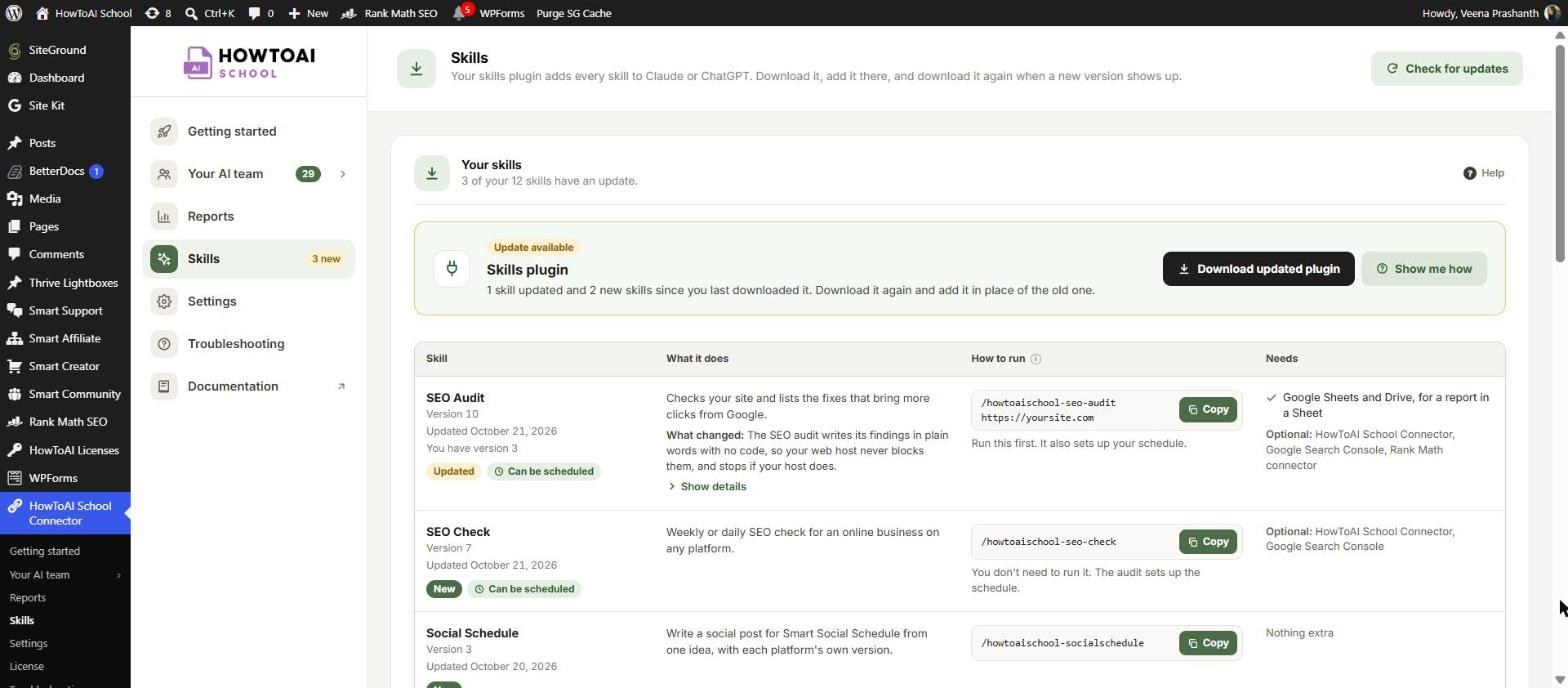Copy the Social Schedule command

1207,643
